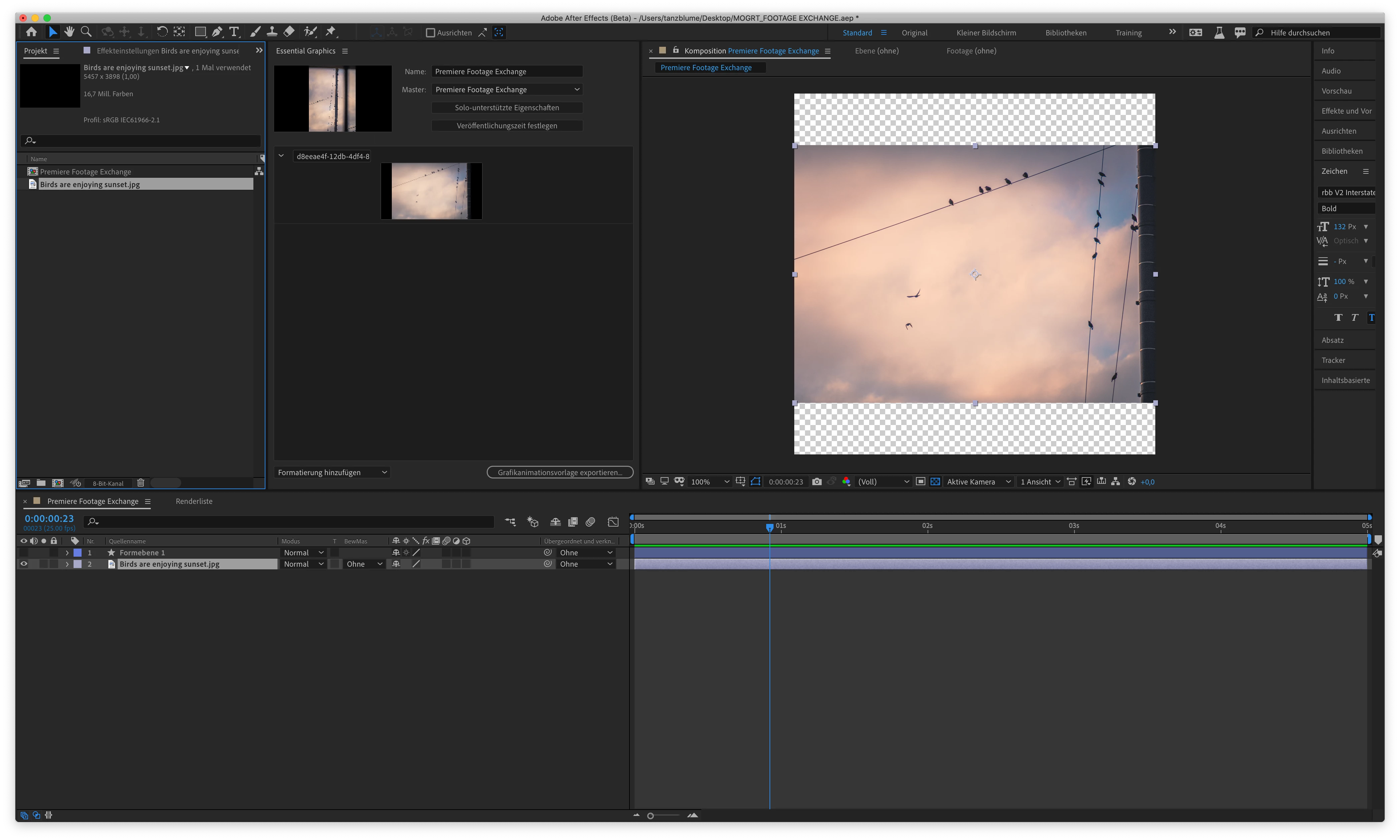Click the Home icon in toolbar
Screen dimensions: 1400x840
[32, 32]
